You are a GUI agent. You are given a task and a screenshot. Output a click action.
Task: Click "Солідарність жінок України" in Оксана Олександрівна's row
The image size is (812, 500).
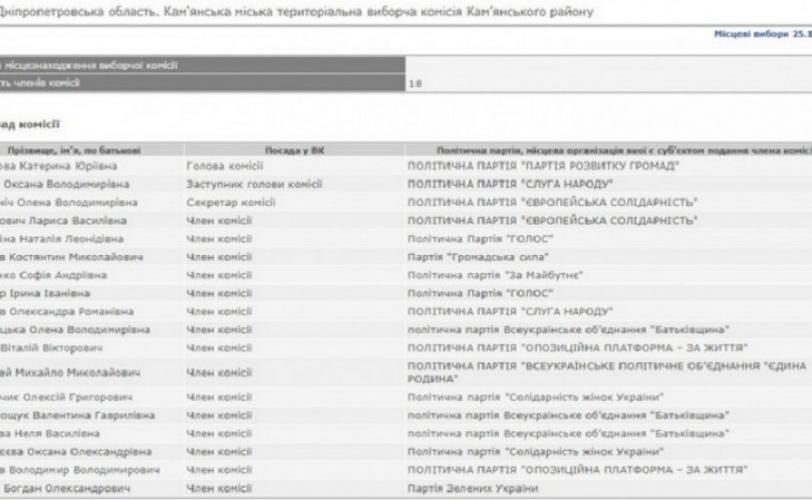click(535, 452)
